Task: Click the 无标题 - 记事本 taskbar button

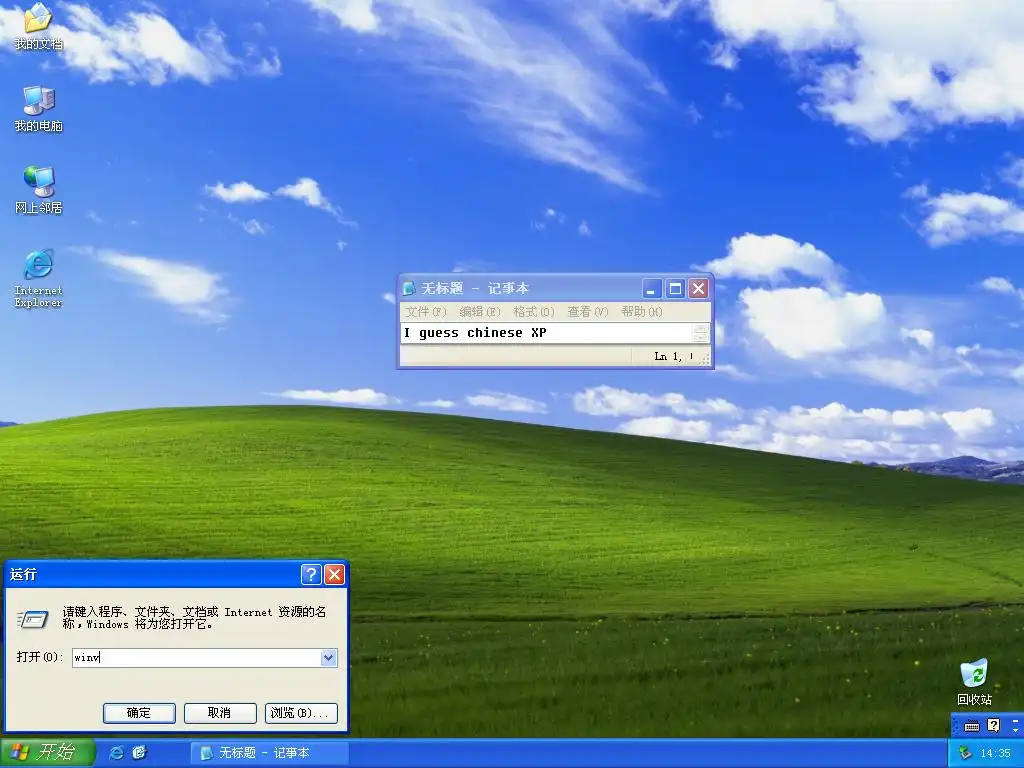Action: click(x=270, y=753)
